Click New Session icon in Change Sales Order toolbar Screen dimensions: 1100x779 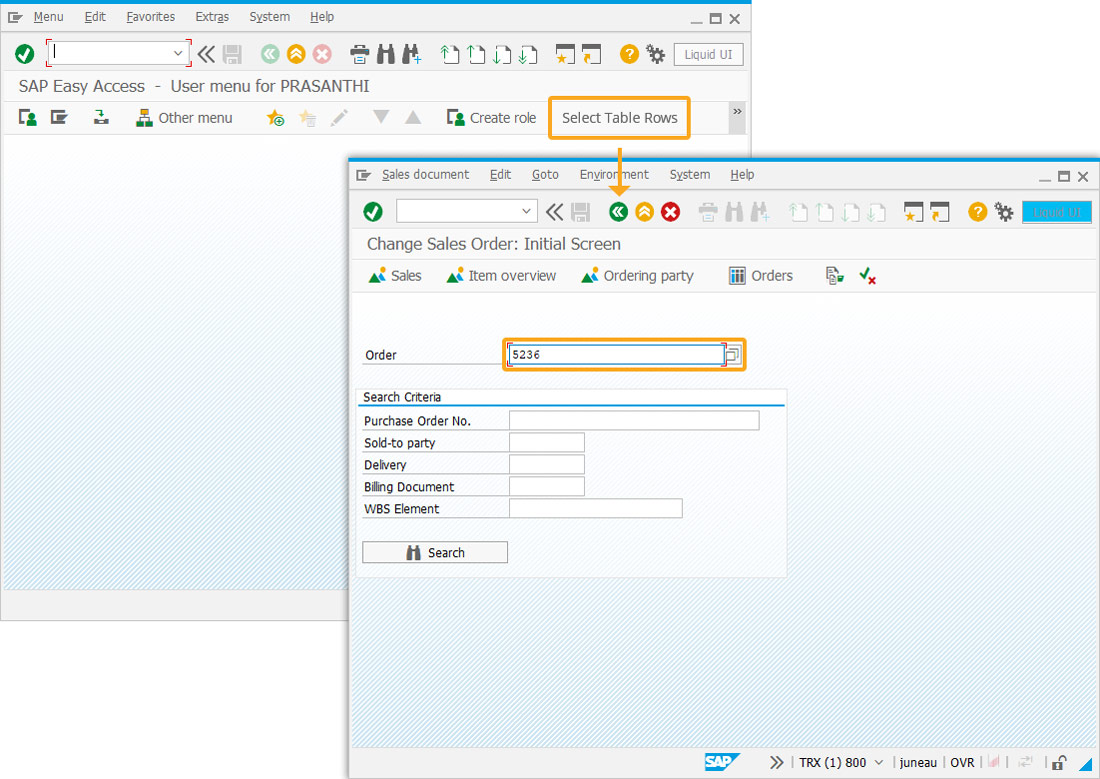click(x=913, y=211)
